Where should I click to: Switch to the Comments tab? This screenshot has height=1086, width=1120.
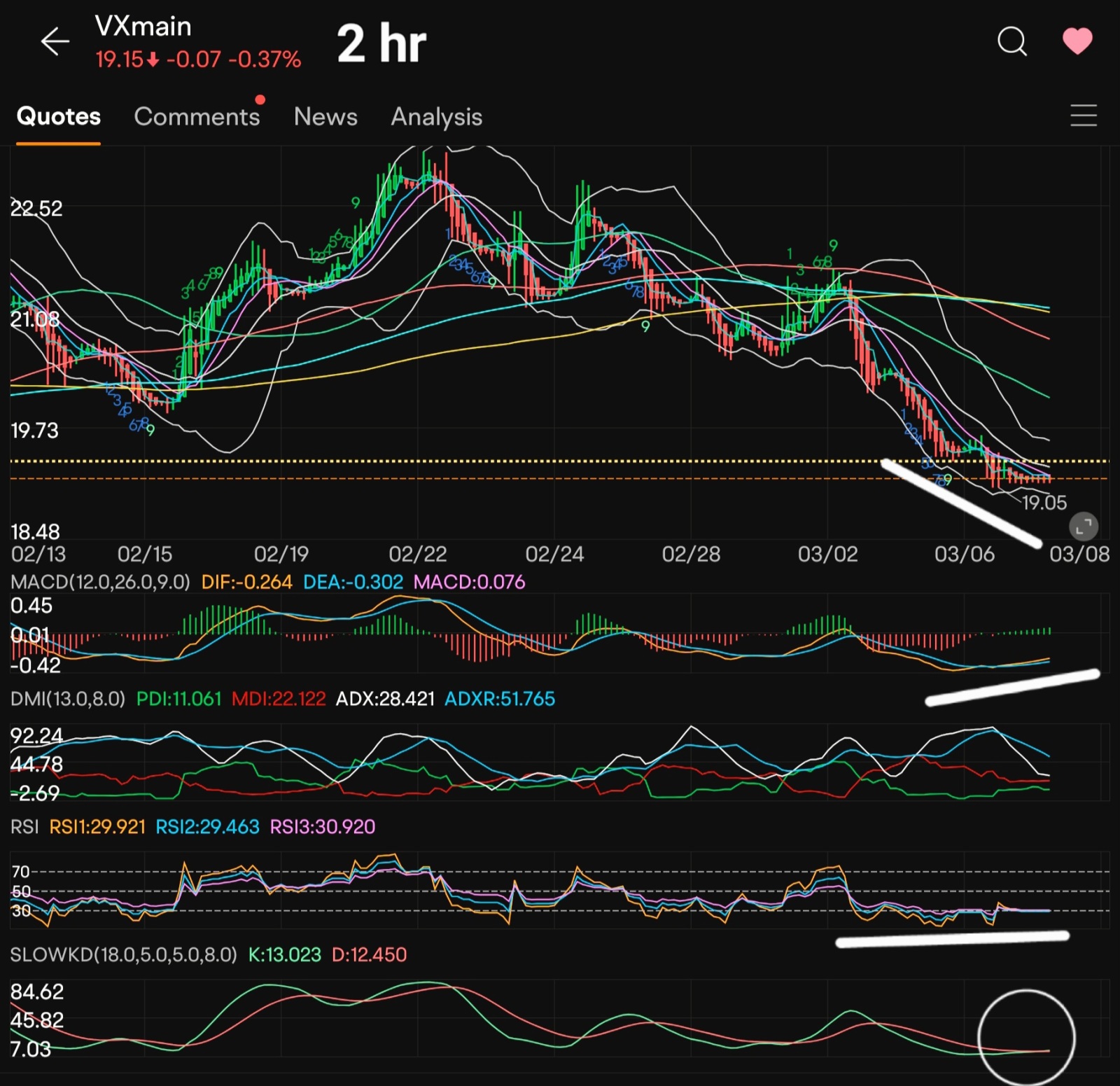tap(197, 116)
